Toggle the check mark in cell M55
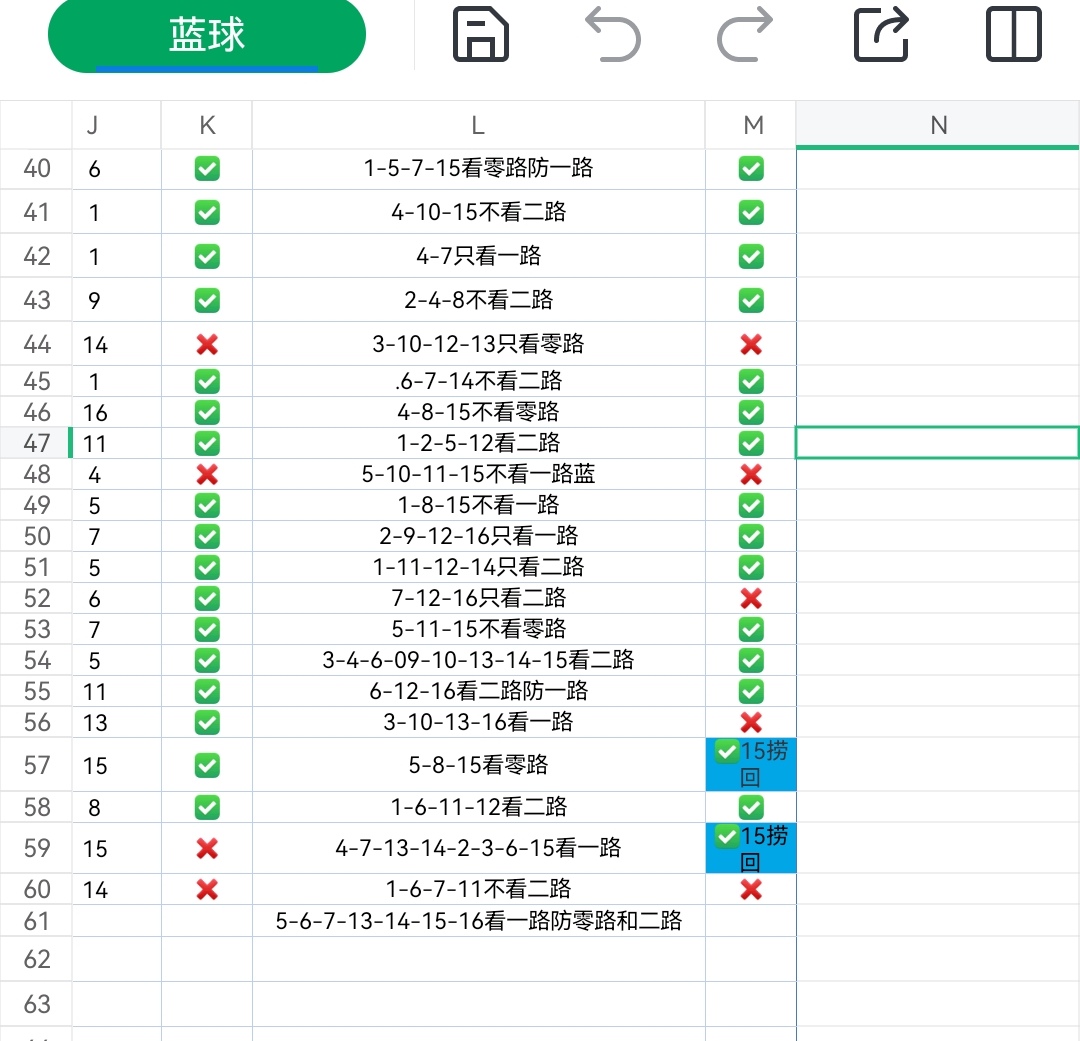 (x=751, y=691)
